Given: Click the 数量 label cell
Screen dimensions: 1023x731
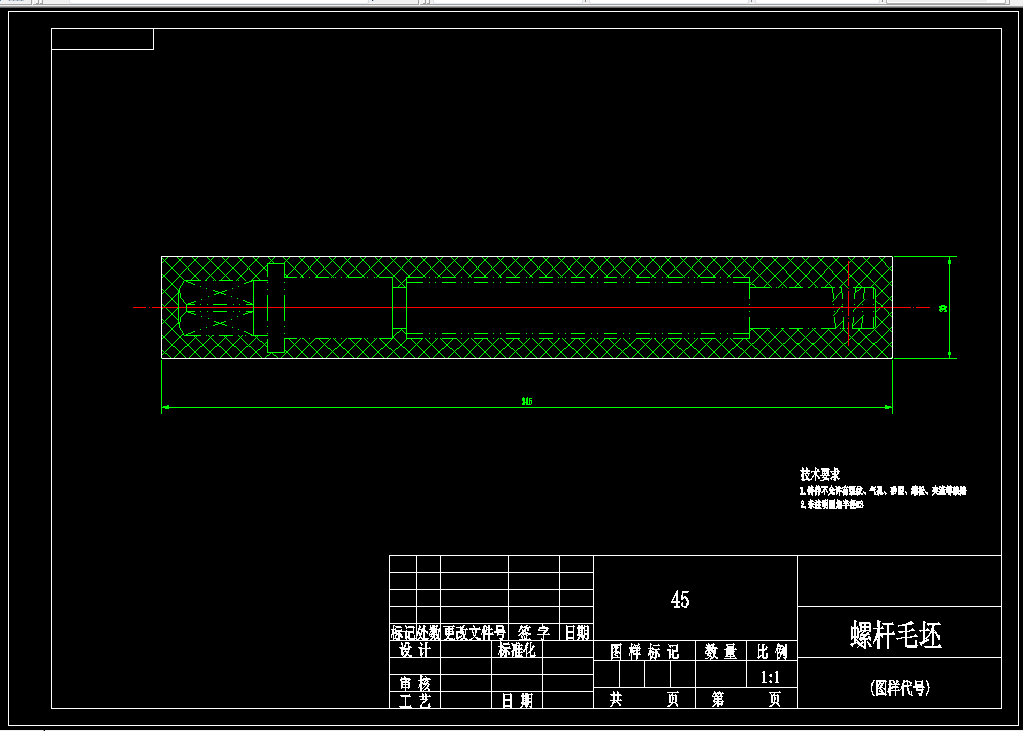Looking at the screenshot, I should pos(721,651).
